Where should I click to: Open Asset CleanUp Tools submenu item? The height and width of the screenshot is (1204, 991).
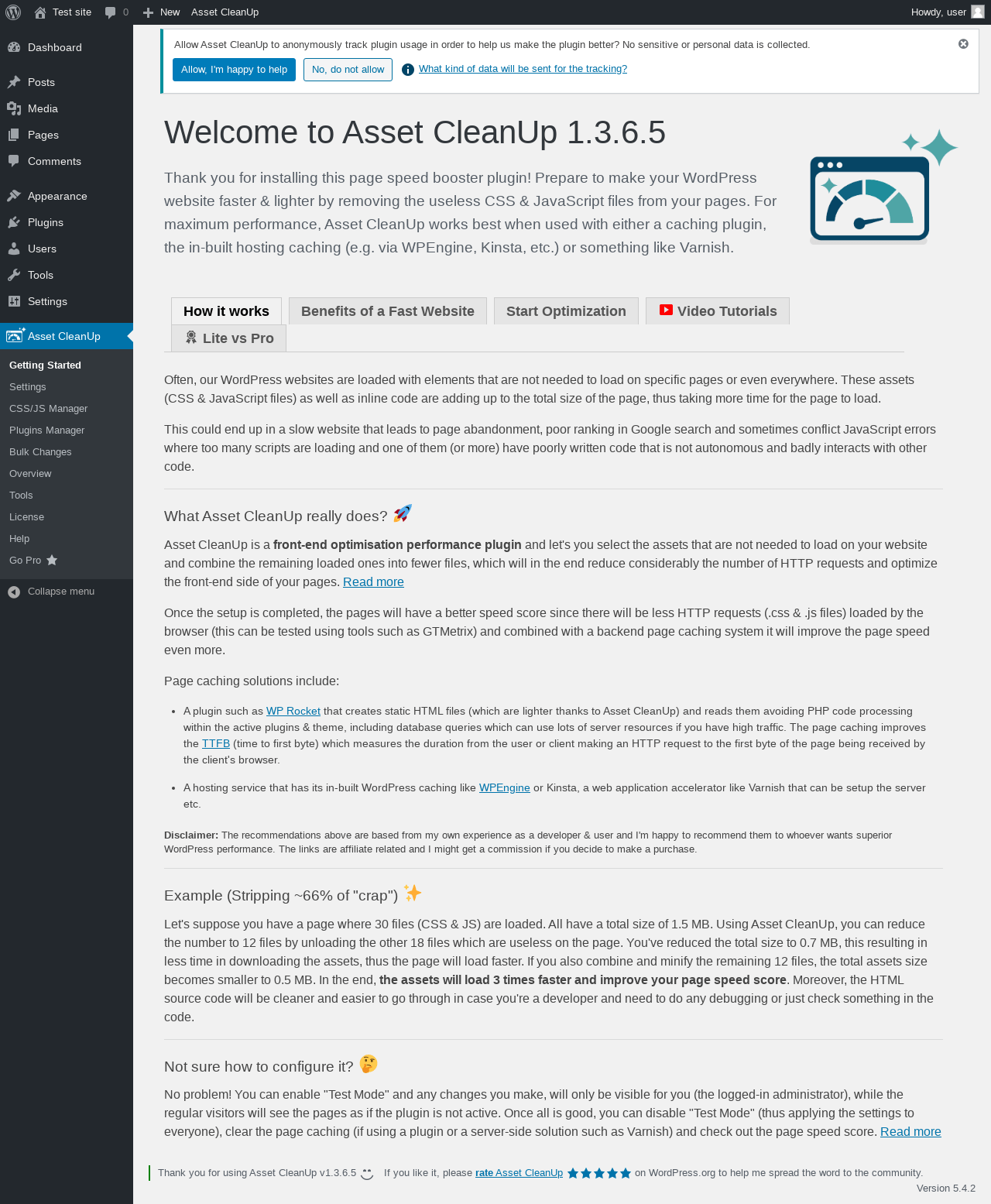coord(21,496)
